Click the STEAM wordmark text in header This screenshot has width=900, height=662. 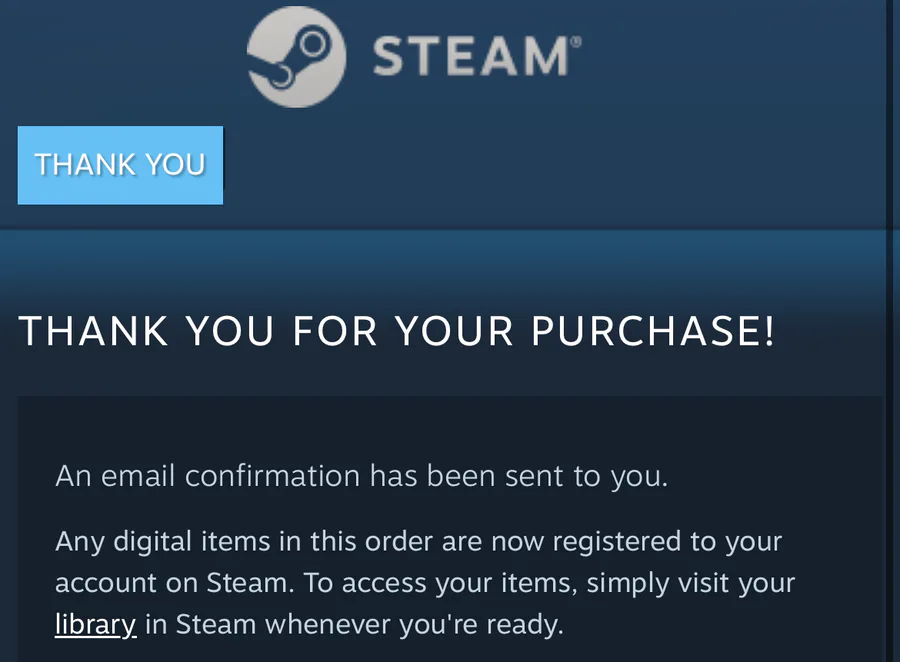(x=471, y=56)
